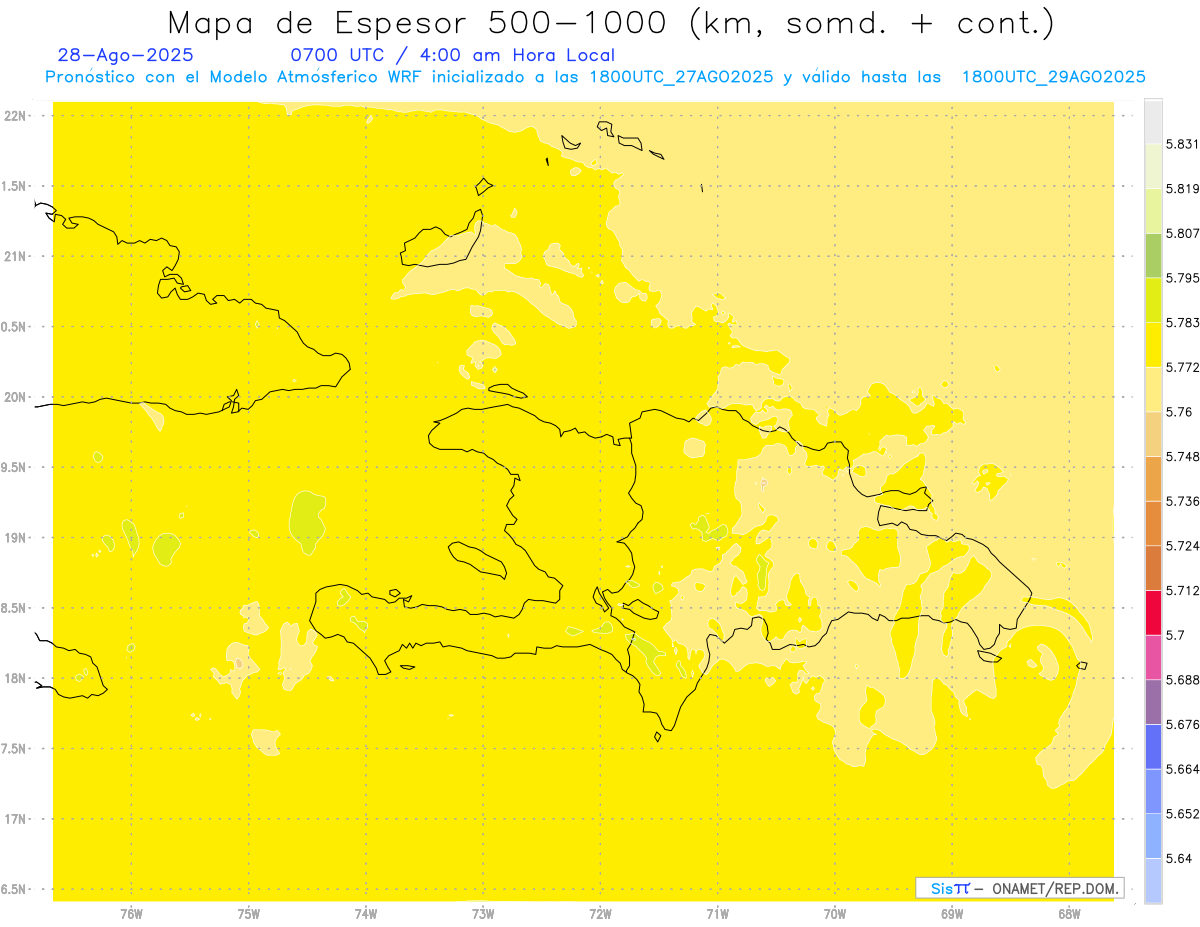Select the pink legend swatch between 5.688 and 5.7
Screen dimensions: 1200x927
1153,656
